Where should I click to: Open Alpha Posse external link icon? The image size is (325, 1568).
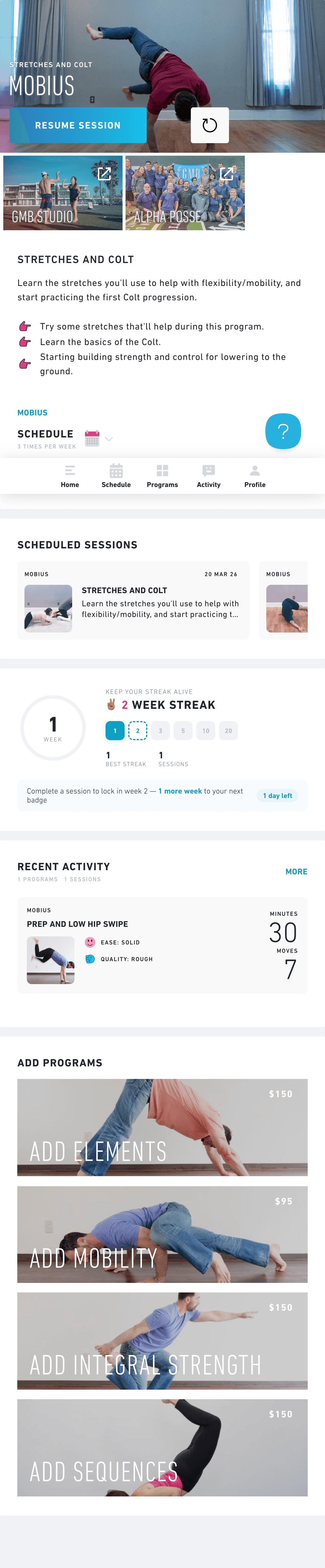226,174
